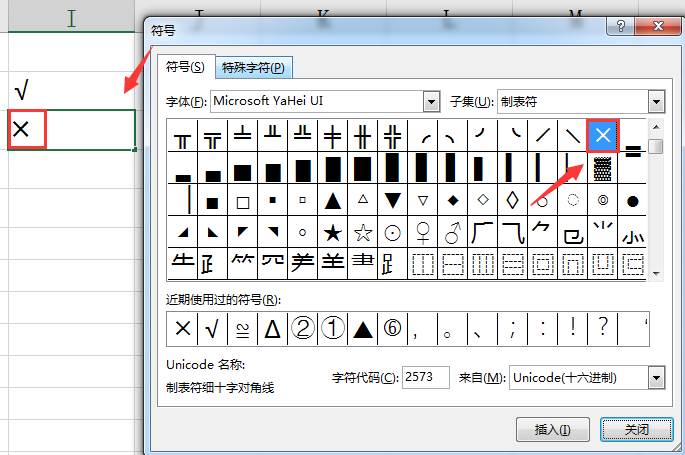
Task: Switch to the 特殊字符(P) tab
Action: (x=253, y=68)
